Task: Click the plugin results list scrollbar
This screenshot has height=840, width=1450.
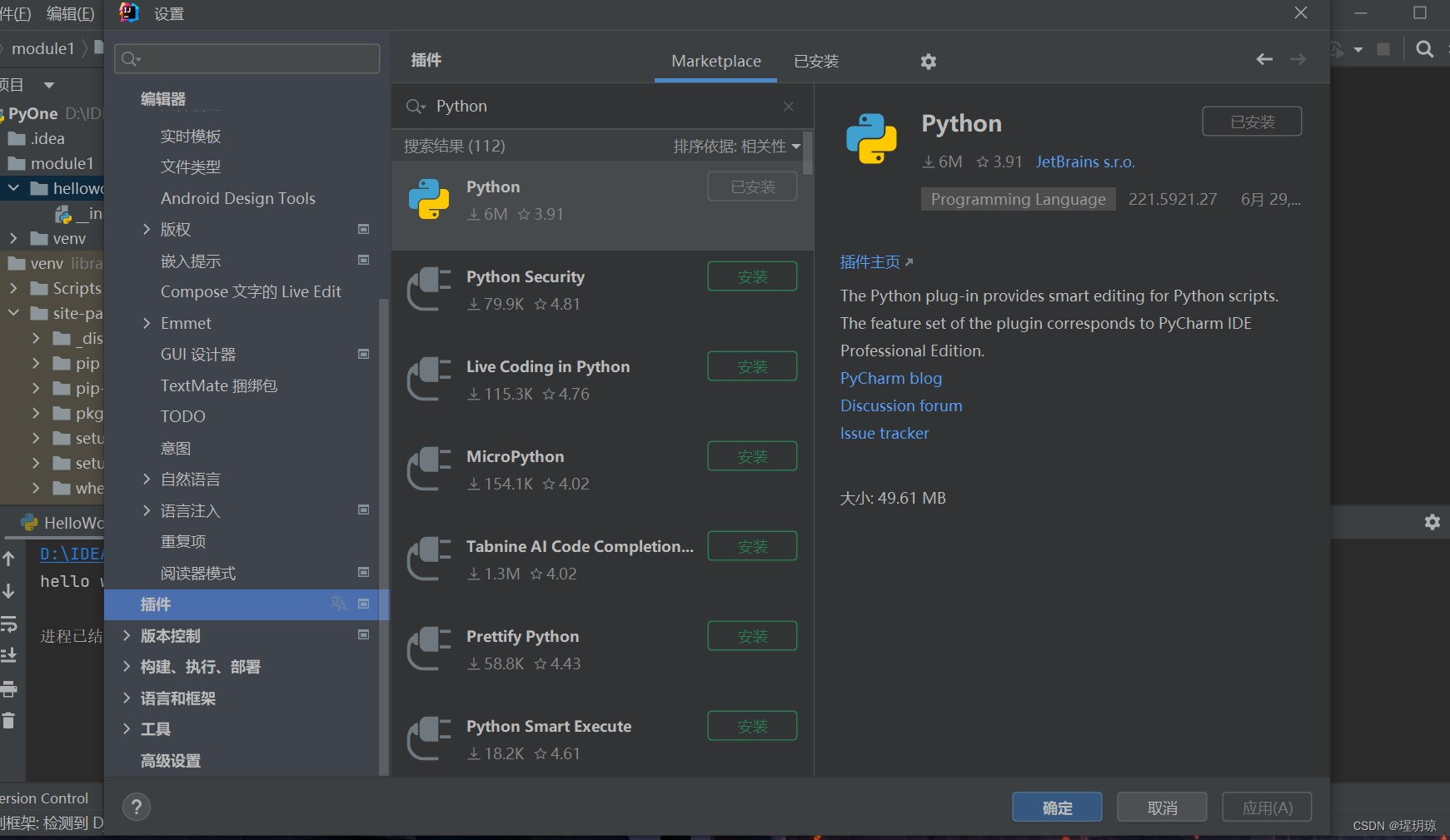Action: [x=807, y=153]
